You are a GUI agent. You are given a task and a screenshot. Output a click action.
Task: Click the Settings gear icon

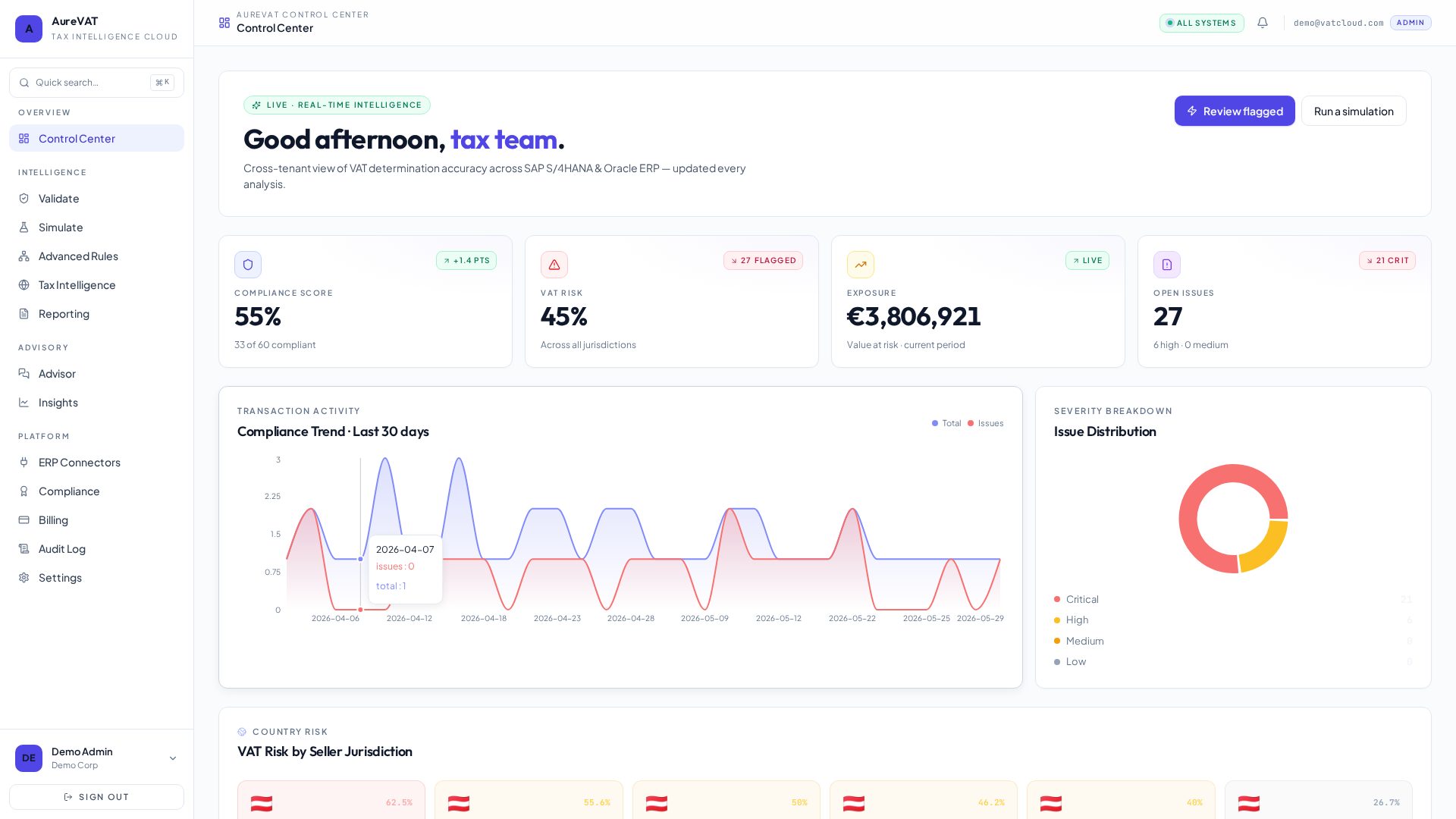24,578
